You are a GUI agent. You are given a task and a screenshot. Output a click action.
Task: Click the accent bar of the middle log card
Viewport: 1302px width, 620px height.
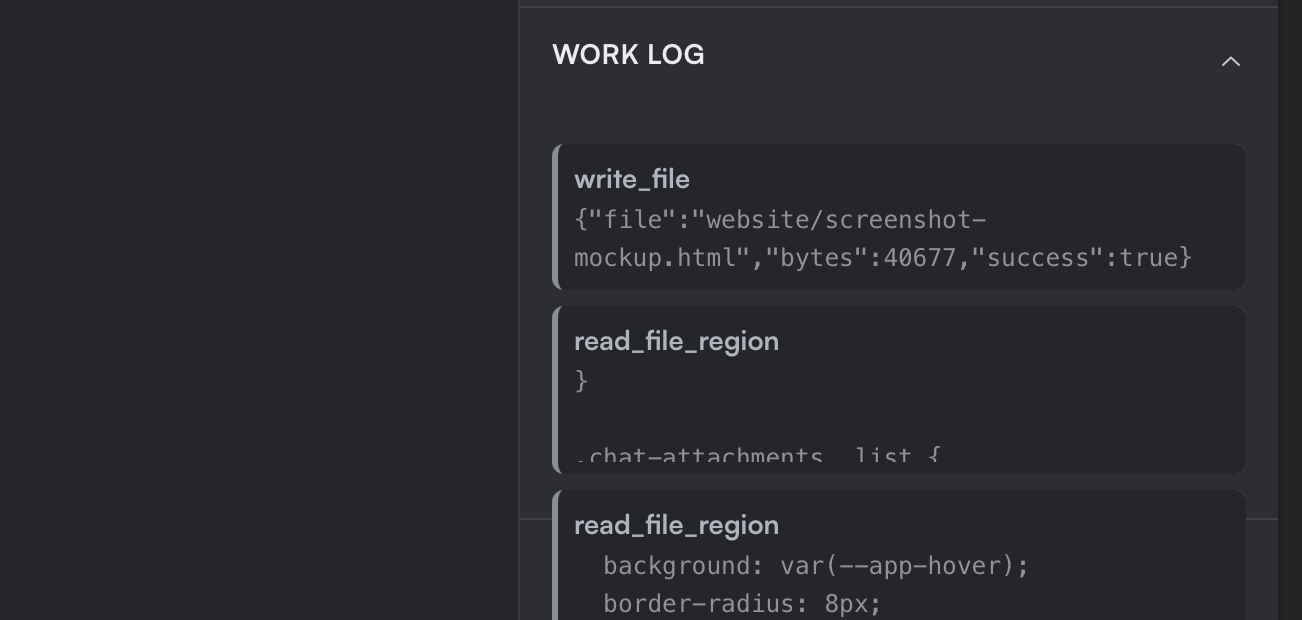[x=556, y=390]
